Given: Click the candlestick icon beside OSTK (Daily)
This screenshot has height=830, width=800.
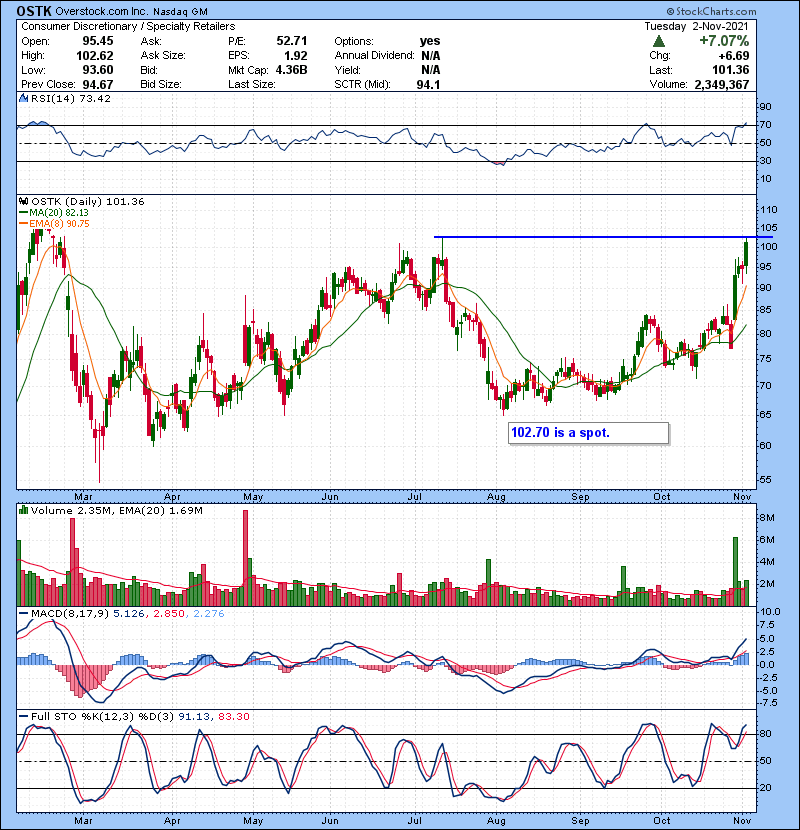Looking at the screenshot, I should click(23, 201).
